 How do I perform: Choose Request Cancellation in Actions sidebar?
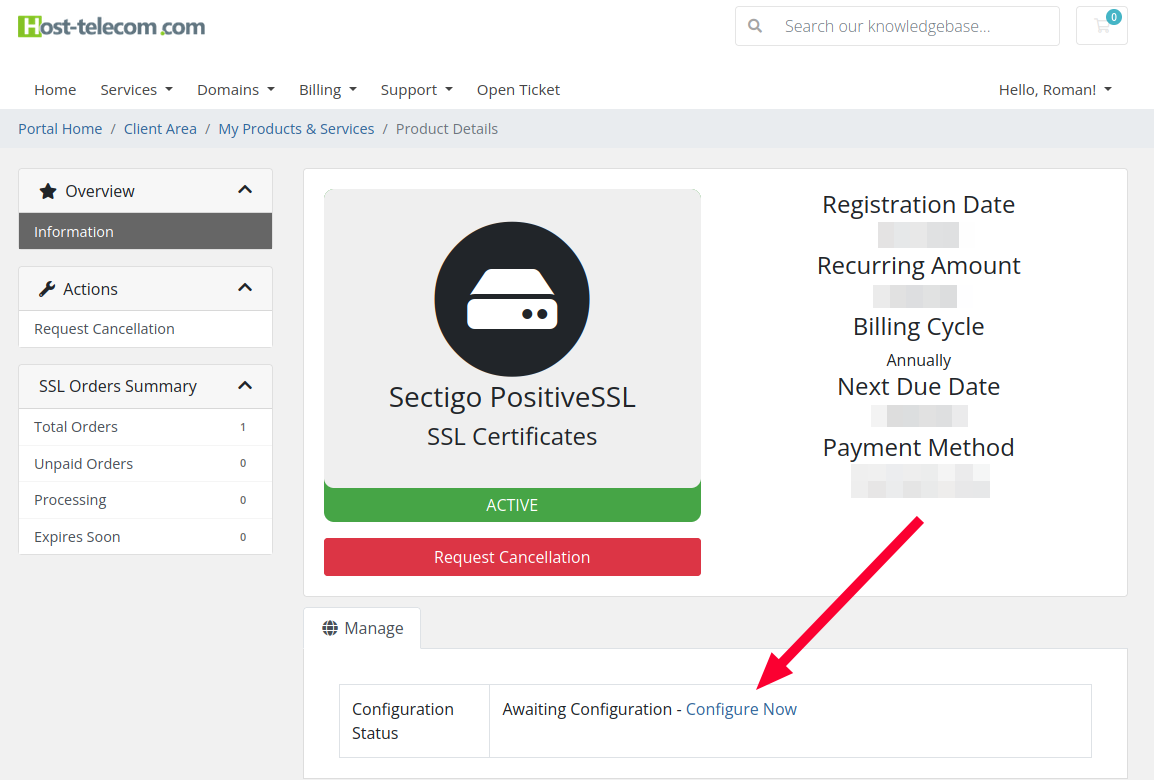coord(145,329)
